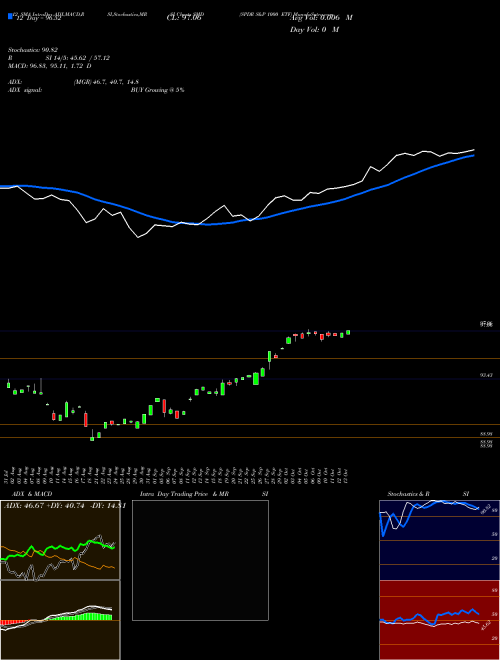Click the 93.47 price axis label
The width and height of the screenshot is (500, 660).
coord(487,375)
